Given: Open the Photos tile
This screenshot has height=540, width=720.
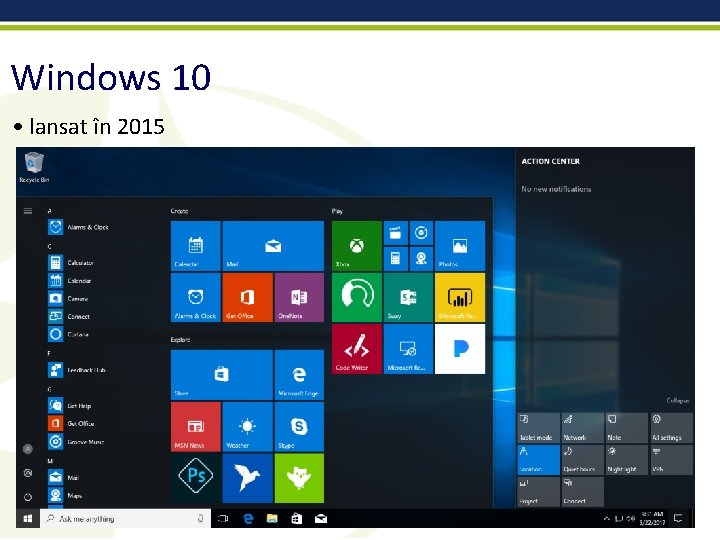Looking at the screenshot, I should [x=460, y=246].
